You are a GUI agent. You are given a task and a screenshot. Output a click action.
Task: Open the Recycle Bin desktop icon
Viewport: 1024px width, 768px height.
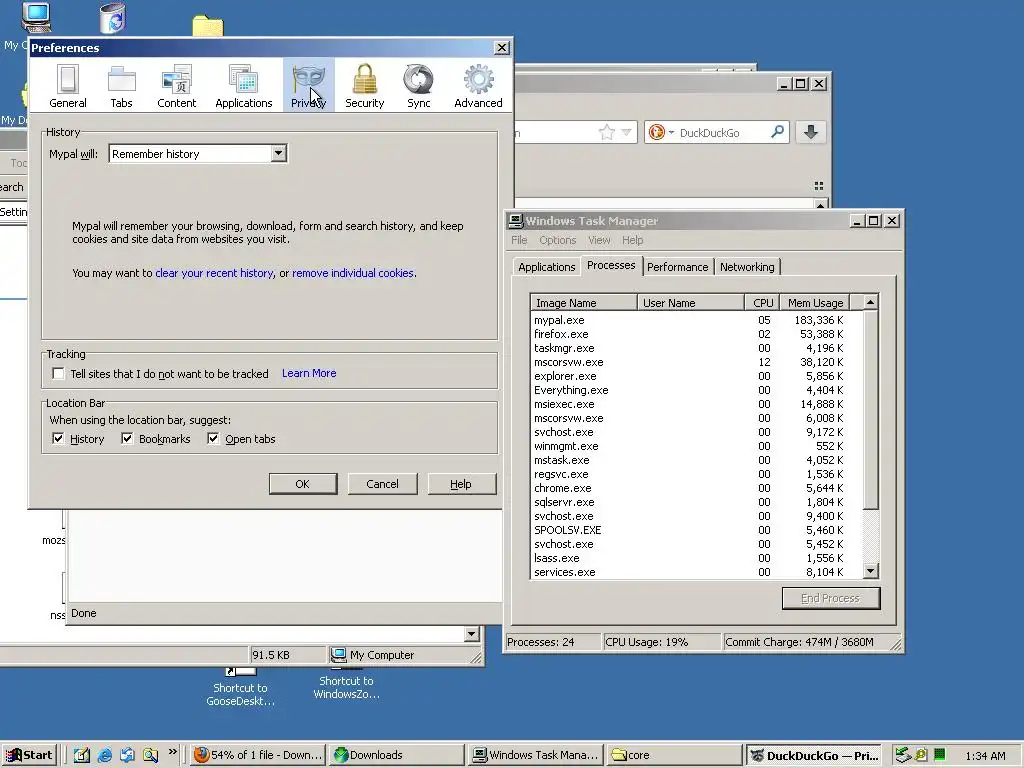pos(112,18)
